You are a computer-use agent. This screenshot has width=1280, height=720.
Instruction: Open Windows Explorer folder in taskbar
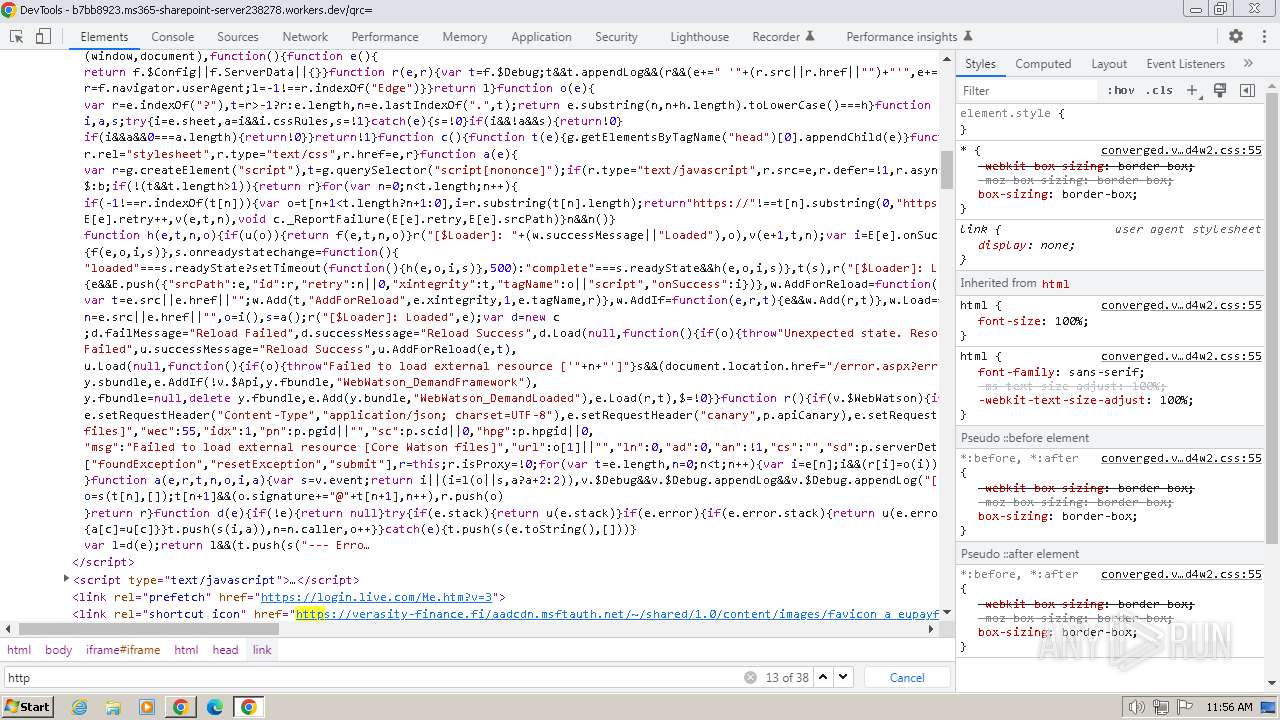(113, 707)
